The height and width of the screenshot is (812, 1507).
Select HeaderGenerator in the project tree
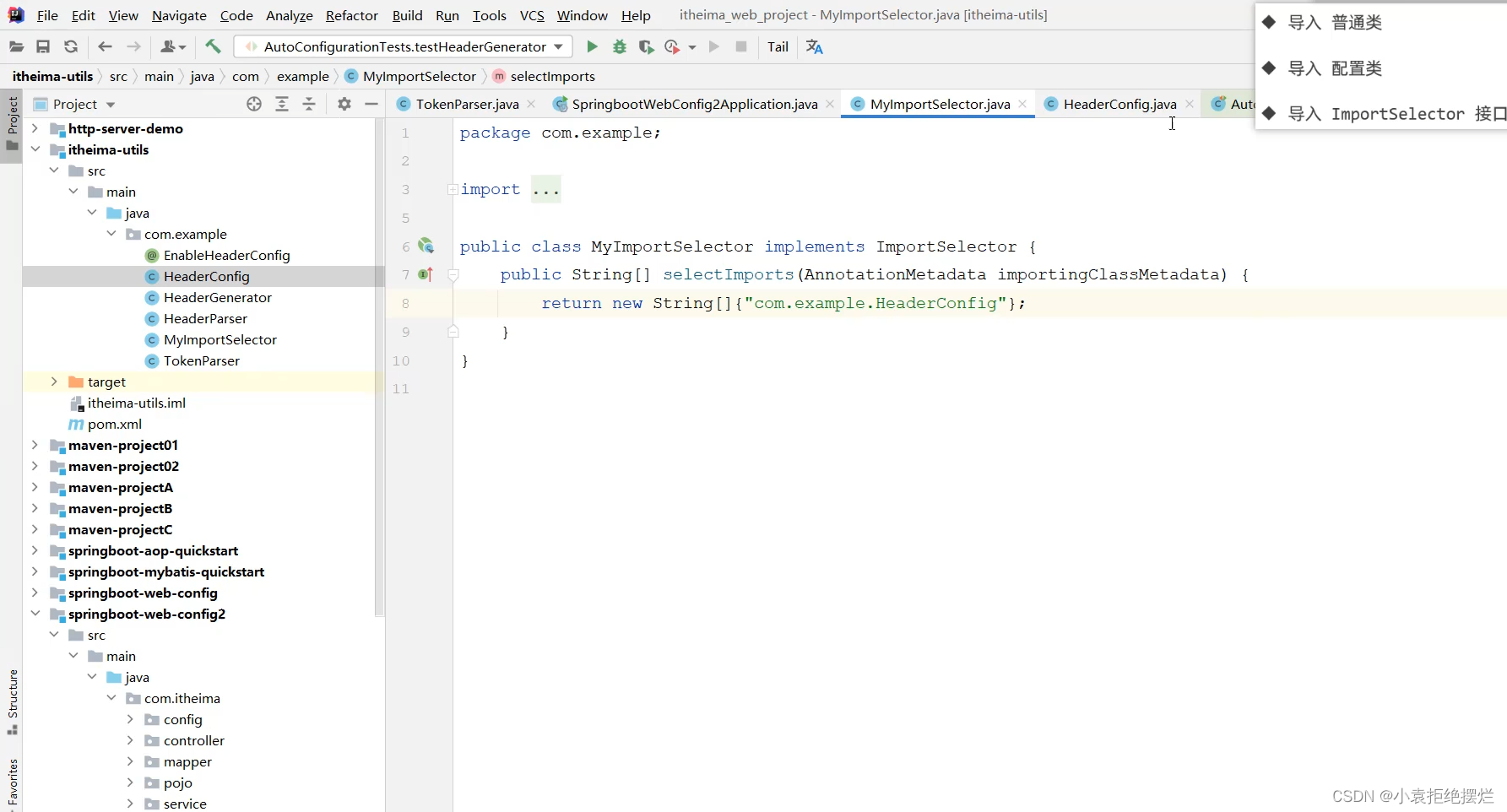tap(218, 298)
